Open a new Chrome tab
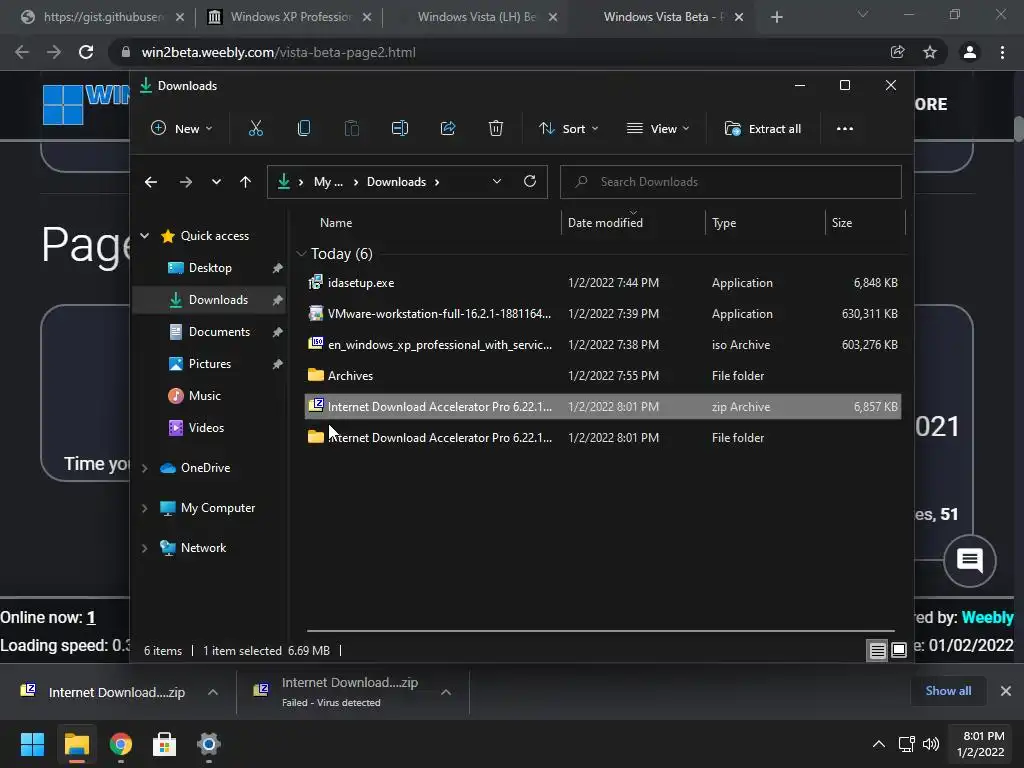Screen dimensions: 1024x768 [776, 18]
